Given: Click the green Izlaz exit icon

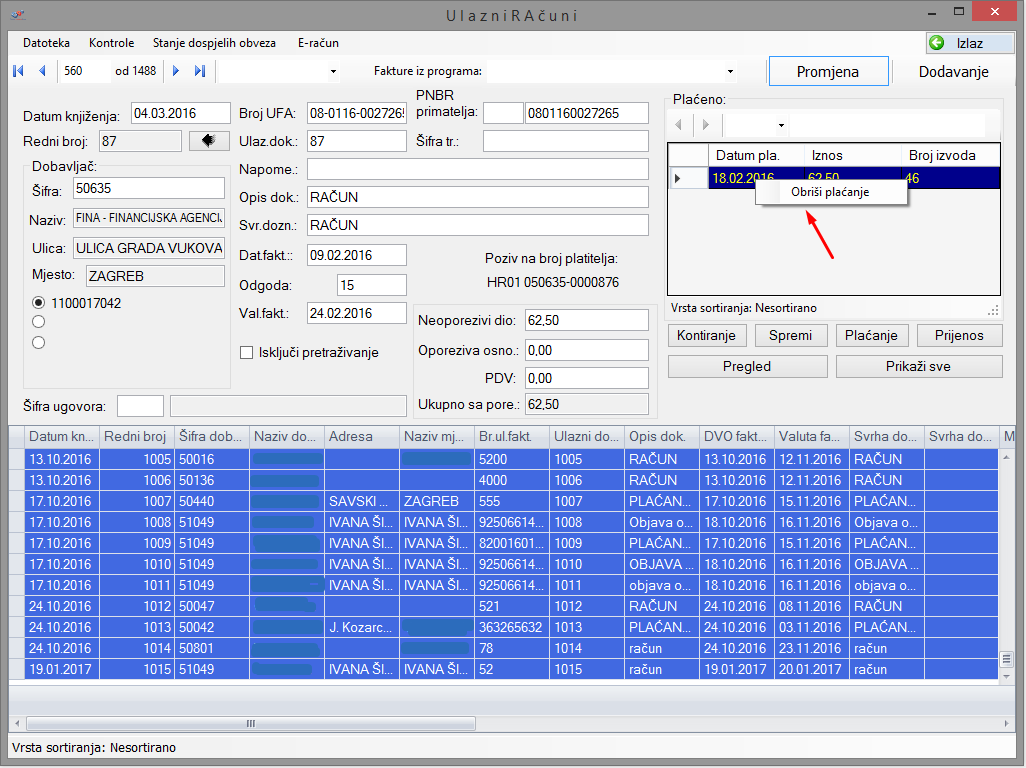Looking at the screenshot, I should tap(937, 43).
